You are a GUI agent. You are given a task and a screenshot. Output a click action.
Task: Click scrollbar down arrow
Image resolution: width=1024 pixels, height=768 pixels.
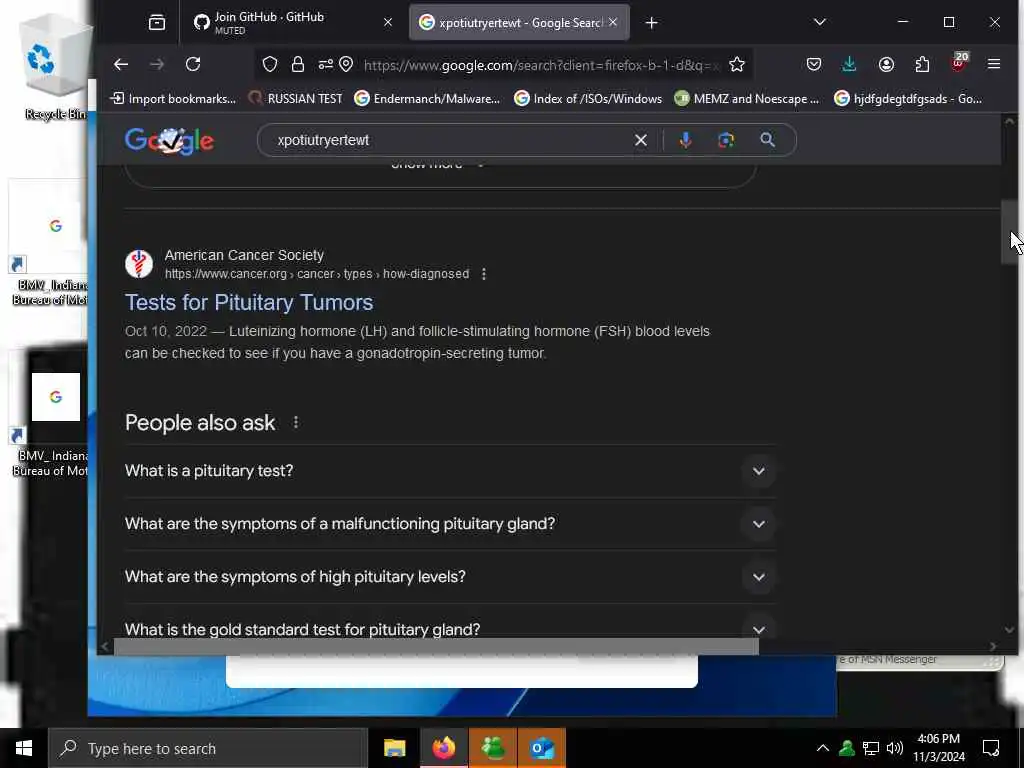click(1009, 630)
